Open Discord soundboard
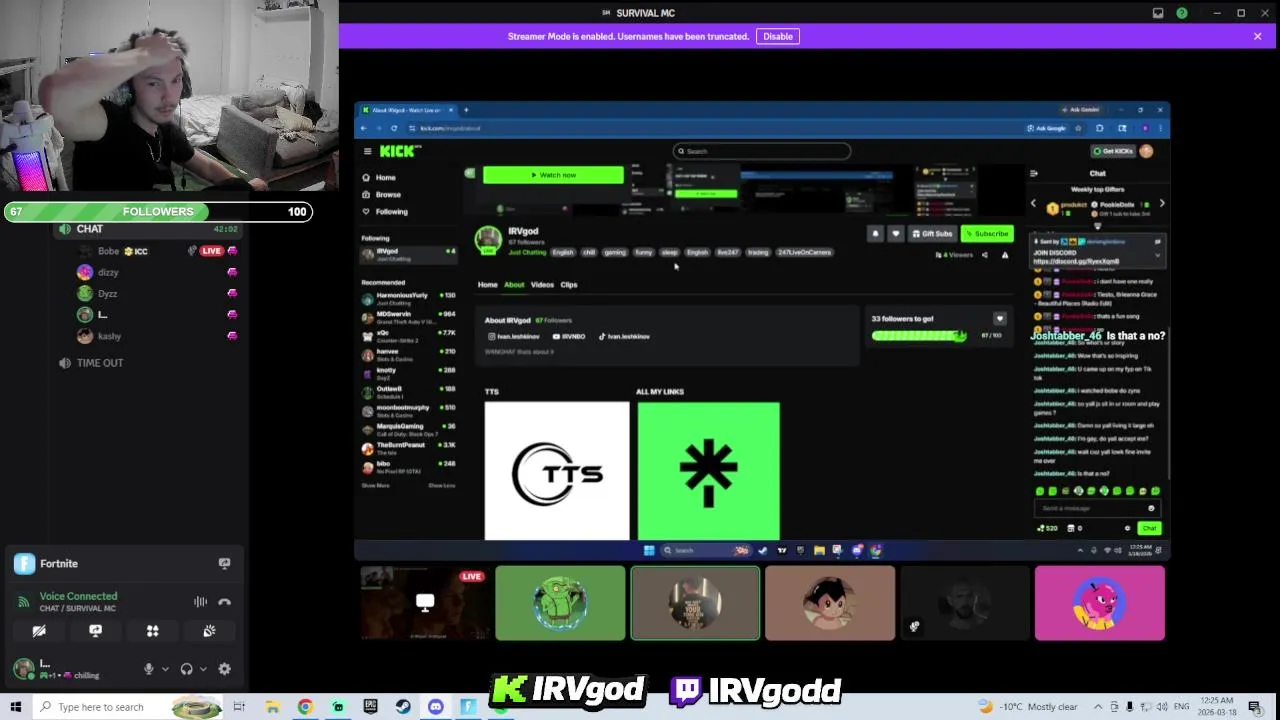The width and height of the screenshot is (1280, 720). click(209, 631)
